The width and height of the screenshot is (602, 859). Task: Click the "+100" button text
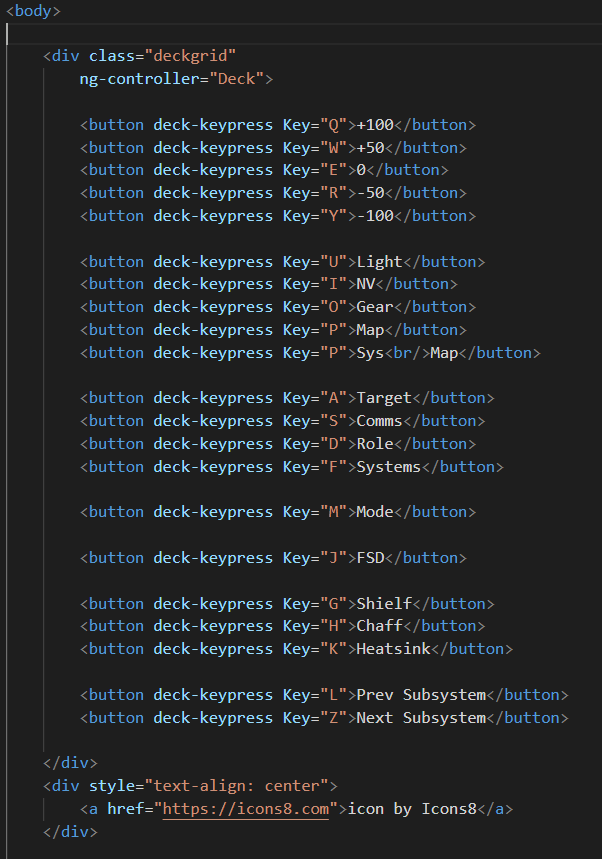375,125
